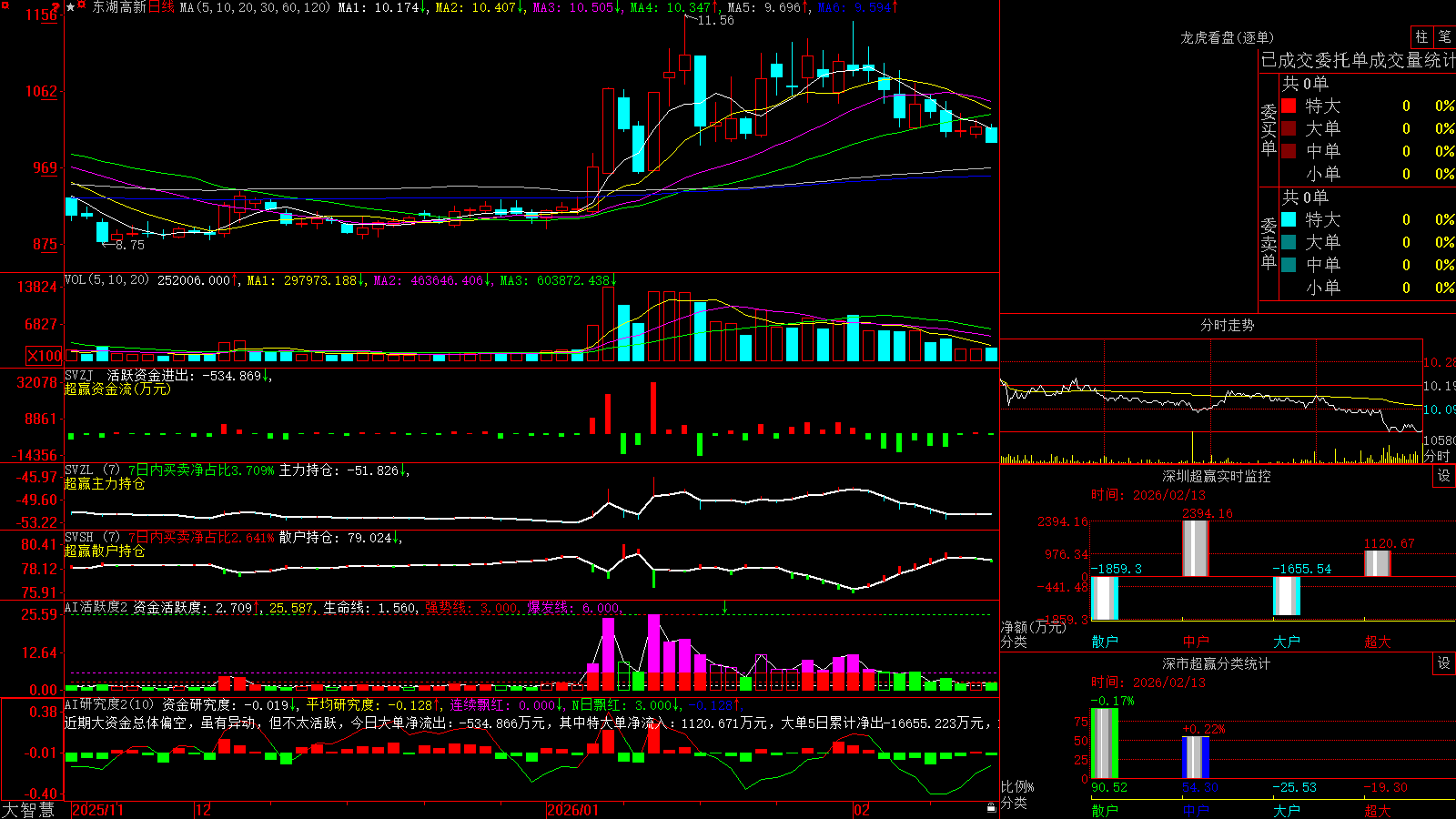Click the red 特大 buy order swatch
The height and width of the screenshot is (819, 1456).
point(1289,106)
